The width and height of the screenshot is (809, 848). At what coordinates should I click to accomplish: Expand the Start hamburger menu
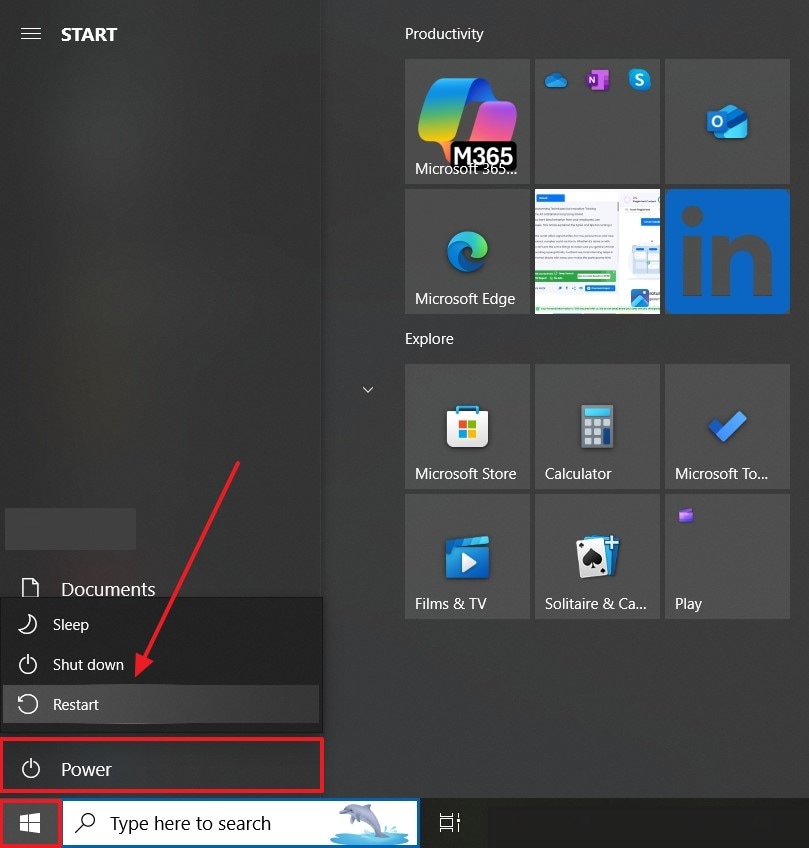point(31,34)
